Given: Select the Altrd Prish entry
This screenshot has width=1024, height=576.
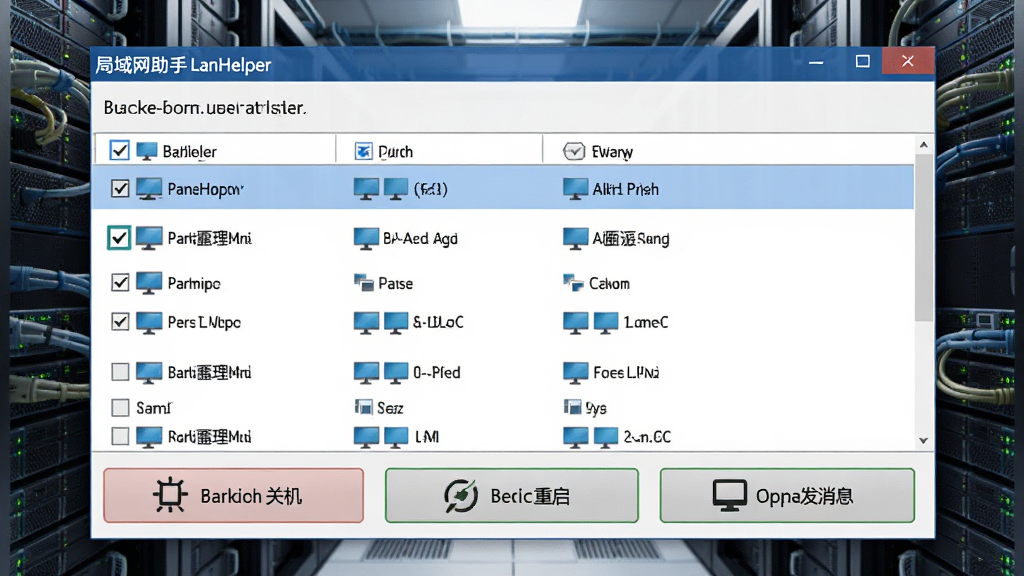Looking at the screenshot, I should 625,189.
